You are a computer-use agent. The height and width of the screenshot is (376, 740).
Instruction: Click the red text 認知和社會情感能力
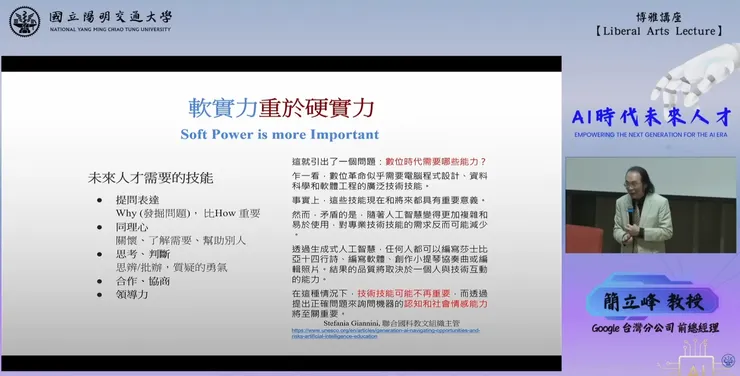446,304
